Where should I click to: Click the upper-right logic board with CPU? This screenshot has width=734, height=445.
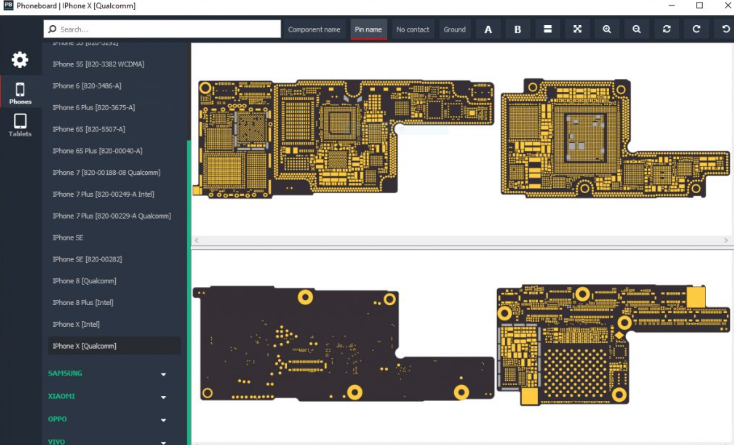tap(615, 138)
